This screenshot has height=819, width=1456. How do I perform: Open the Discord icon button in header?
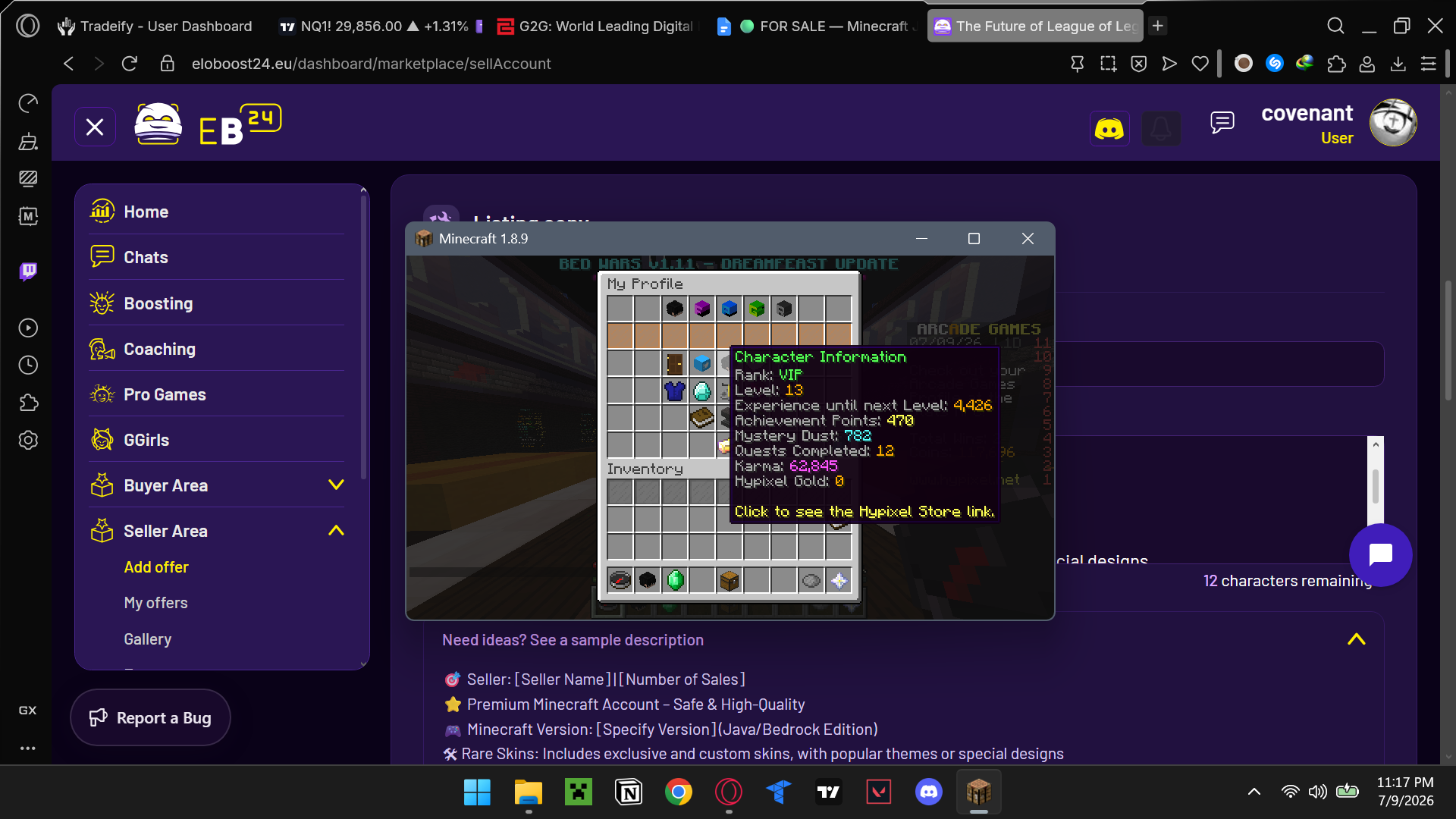click(1109, 128)
